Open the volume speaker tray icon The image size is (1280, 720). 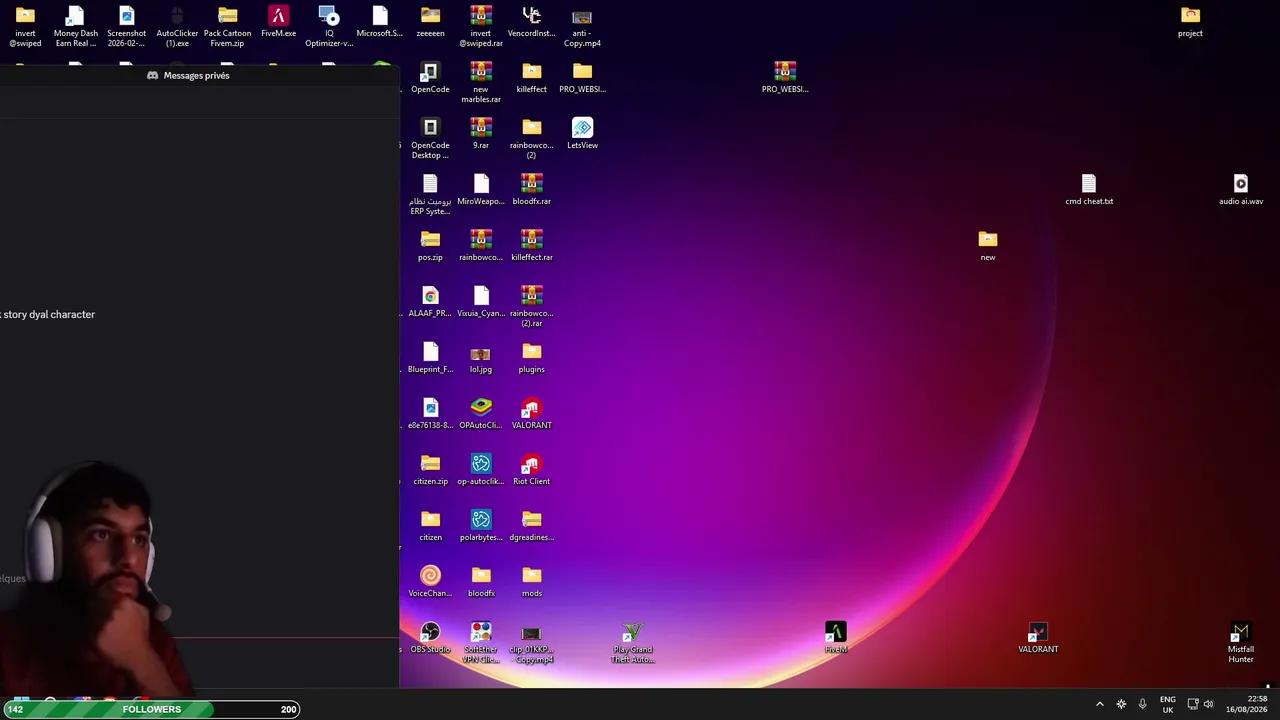(x=1208, y=704)
